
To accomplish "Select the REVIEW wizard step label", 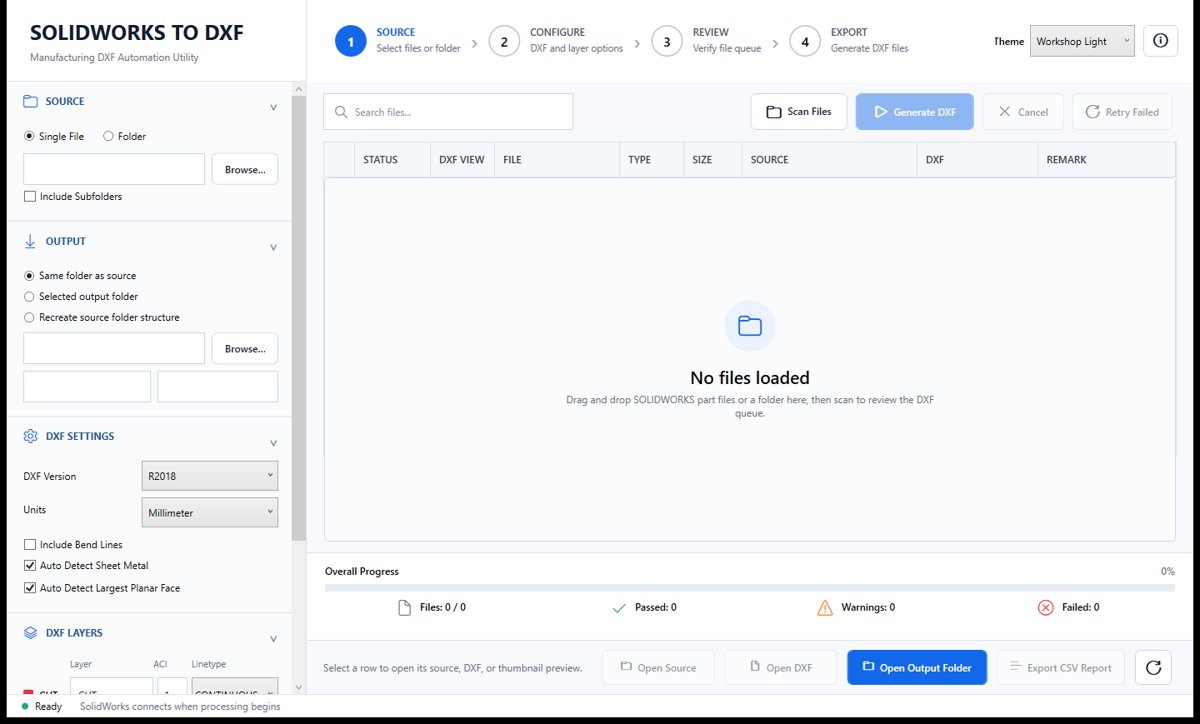I will 711,32.
